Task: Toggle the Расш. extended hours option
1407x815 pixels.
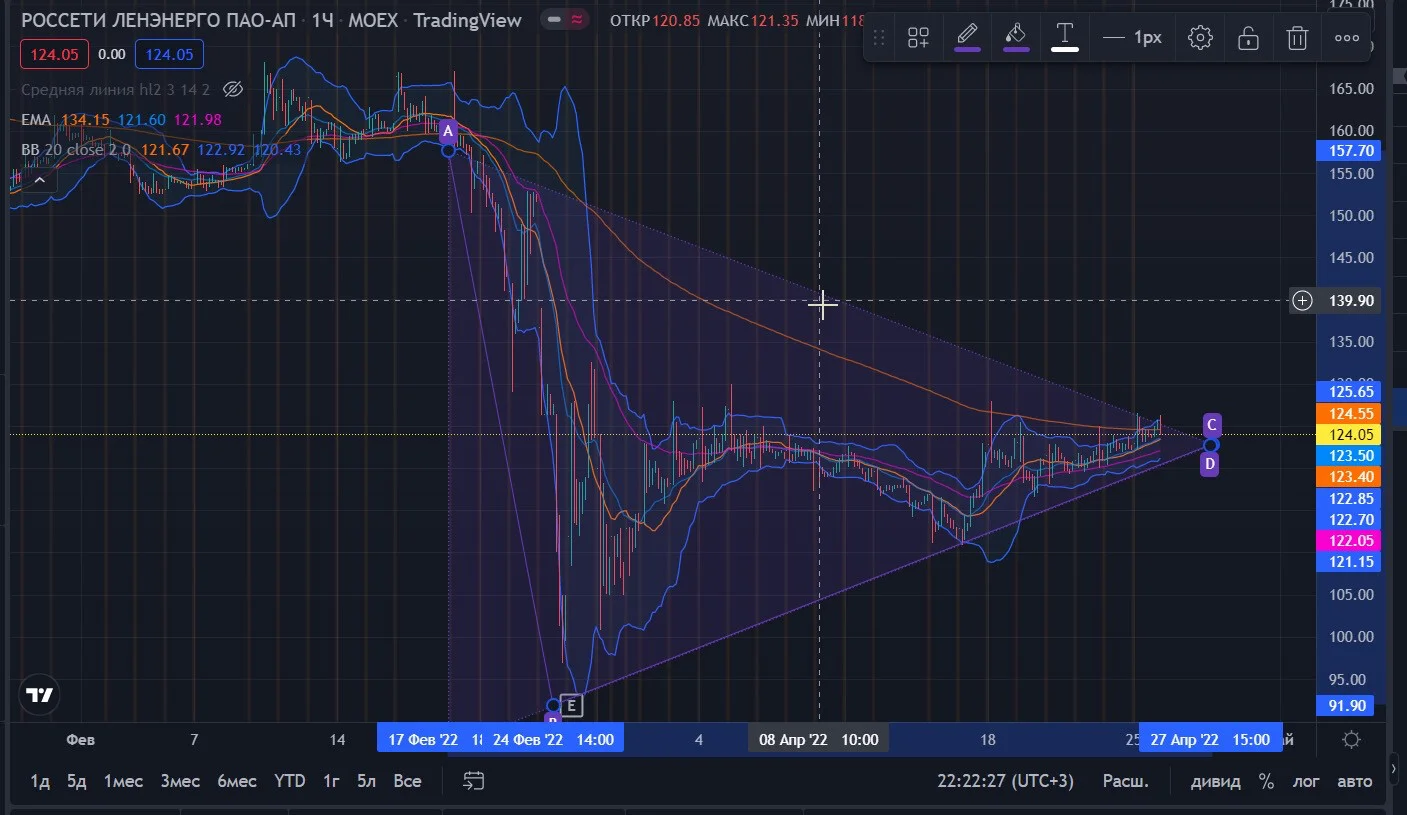Action: click(1126, 781)
